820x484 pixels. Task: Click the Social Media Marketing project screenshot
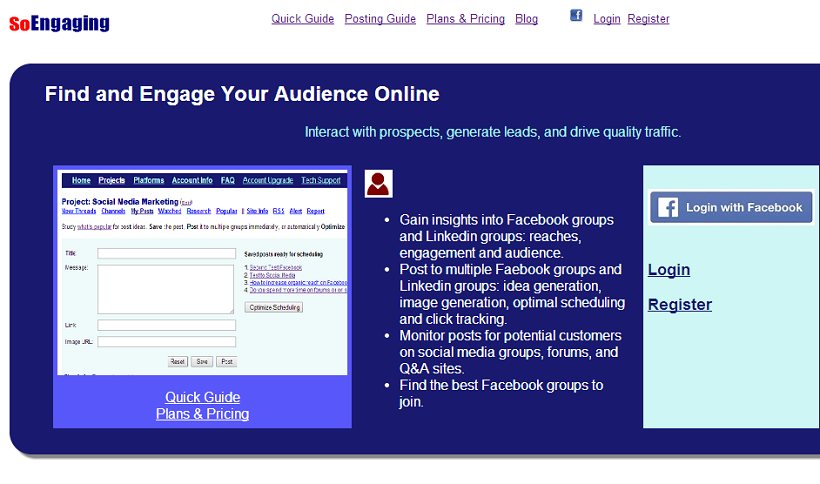click(x=202, y=272)
